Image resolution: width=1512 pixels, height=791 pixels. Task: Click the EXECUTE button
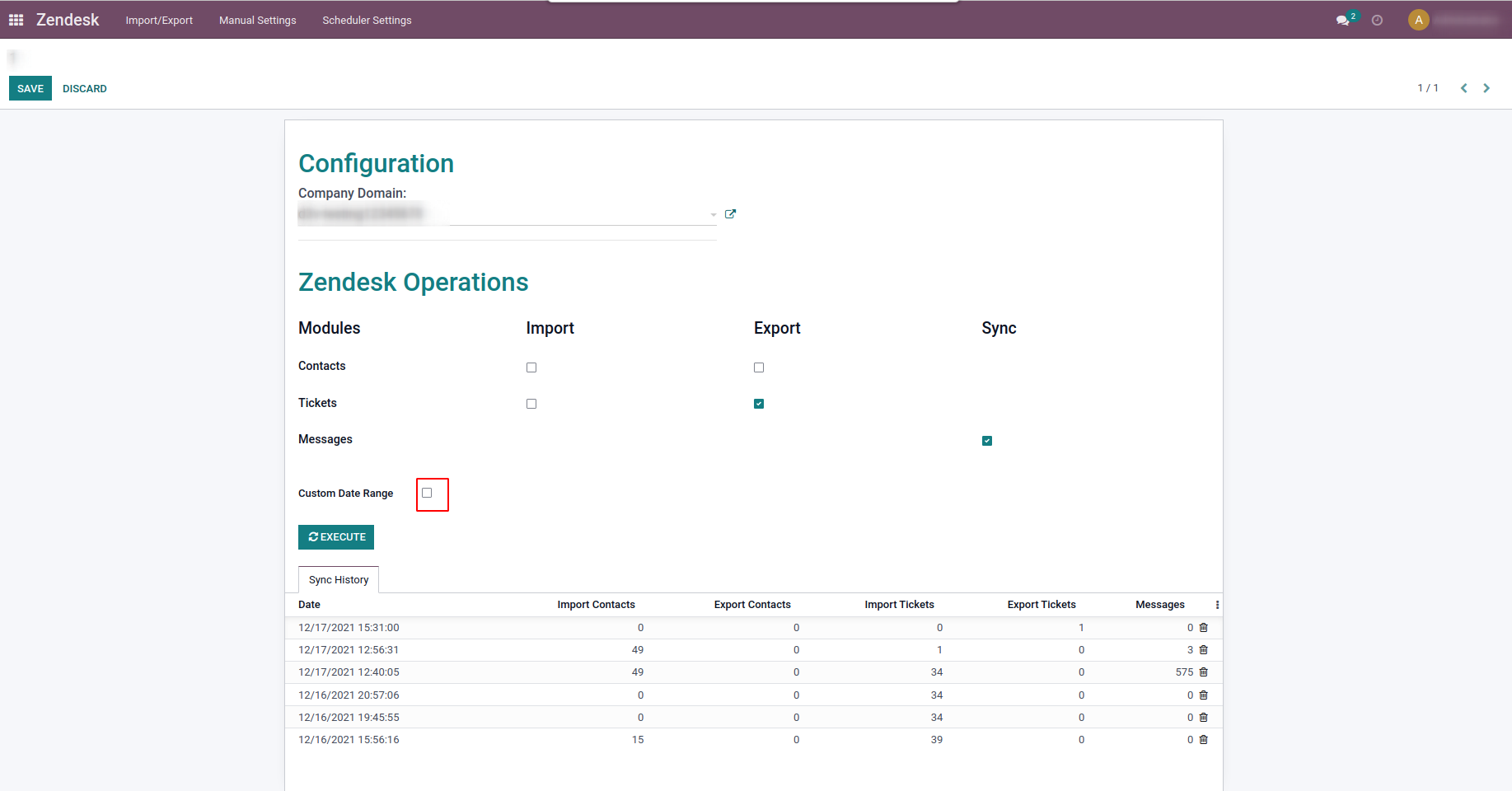[x=336, y=537]
